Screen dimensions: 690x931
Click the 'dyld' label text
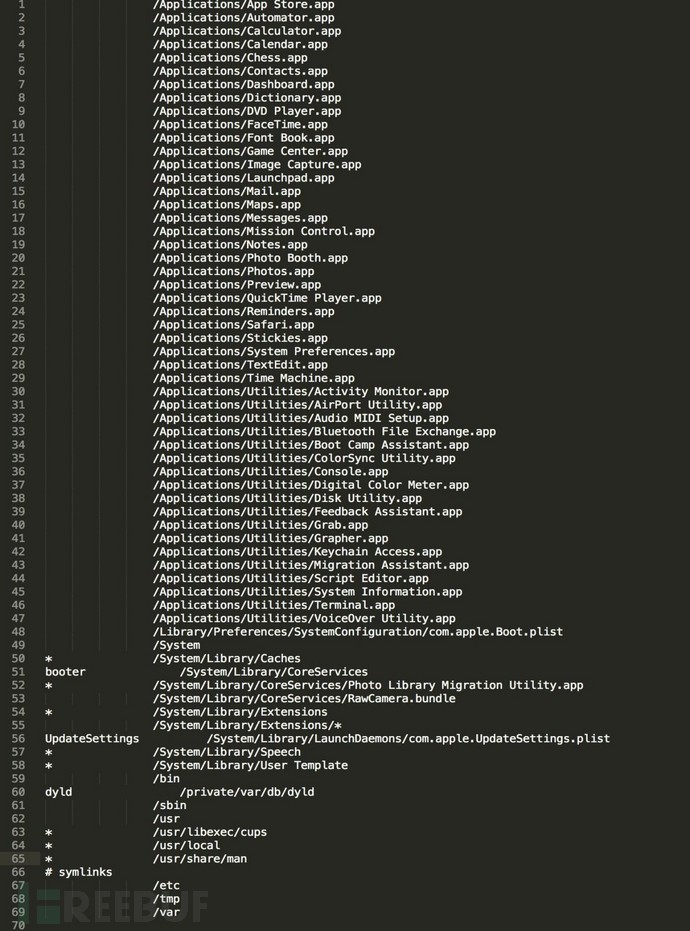tap(58, 792)
